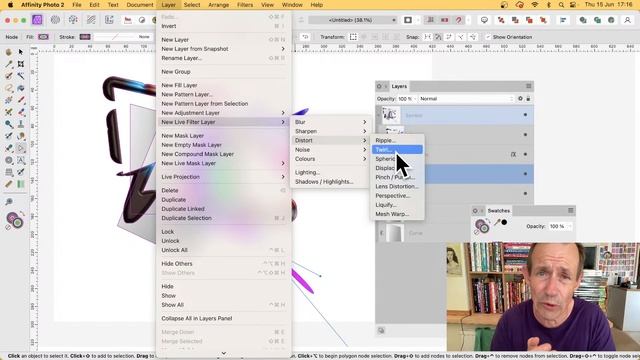
Task: Switch to the Layers panel tab
Action: (399, 86)
